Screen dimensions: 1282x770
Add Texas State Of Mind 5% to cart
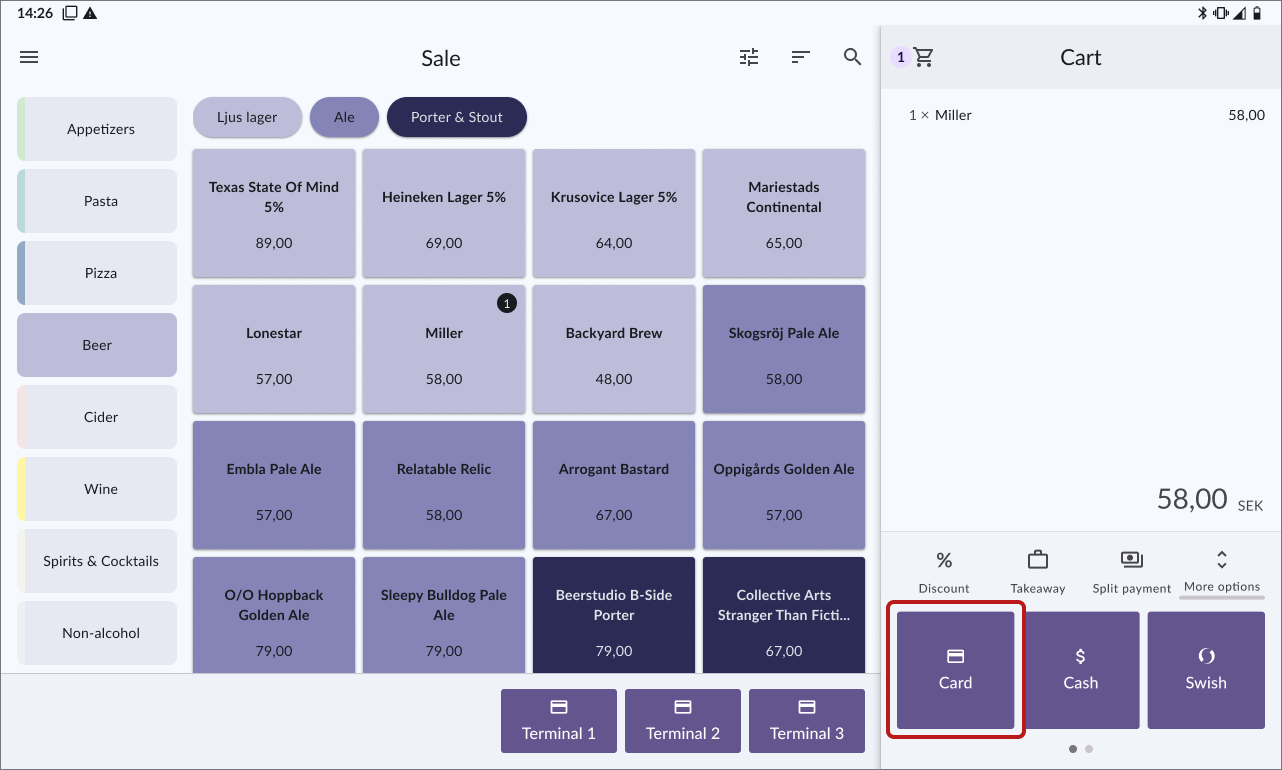[x=274, y=213]
